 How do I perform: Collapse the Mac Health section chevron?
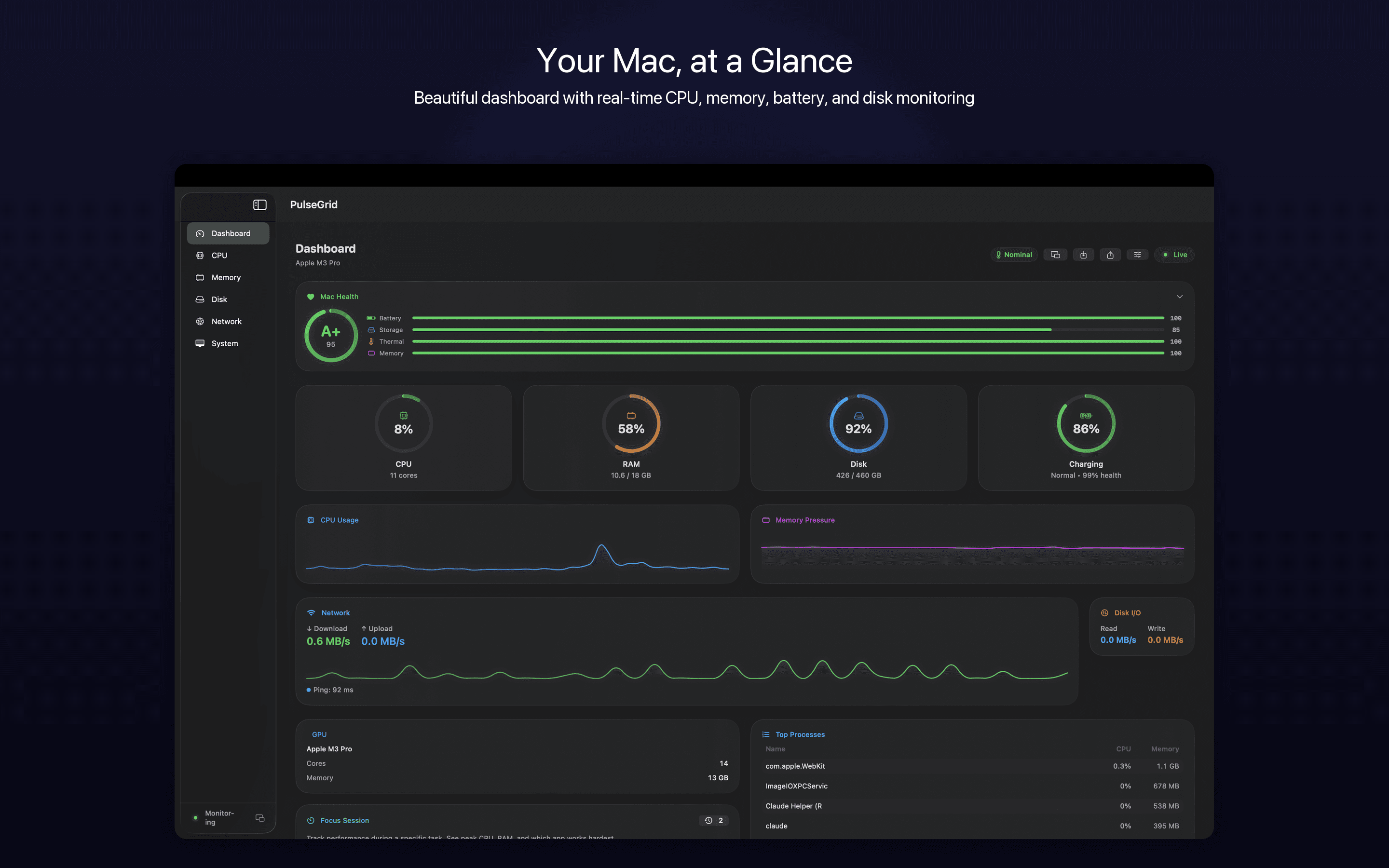click(x=1180, y=297)
